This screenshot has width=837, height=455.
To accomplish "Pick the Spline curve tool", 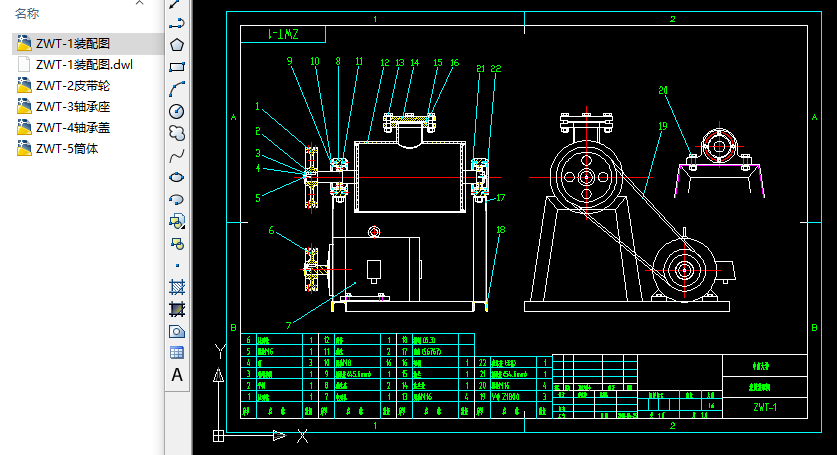I will pos(177,155).
